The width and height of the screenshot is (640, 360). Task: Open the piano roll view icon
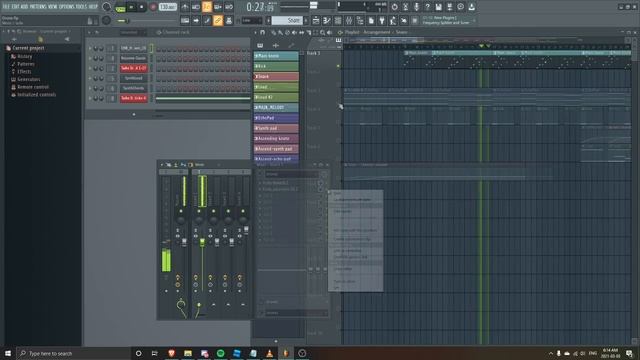327,20
